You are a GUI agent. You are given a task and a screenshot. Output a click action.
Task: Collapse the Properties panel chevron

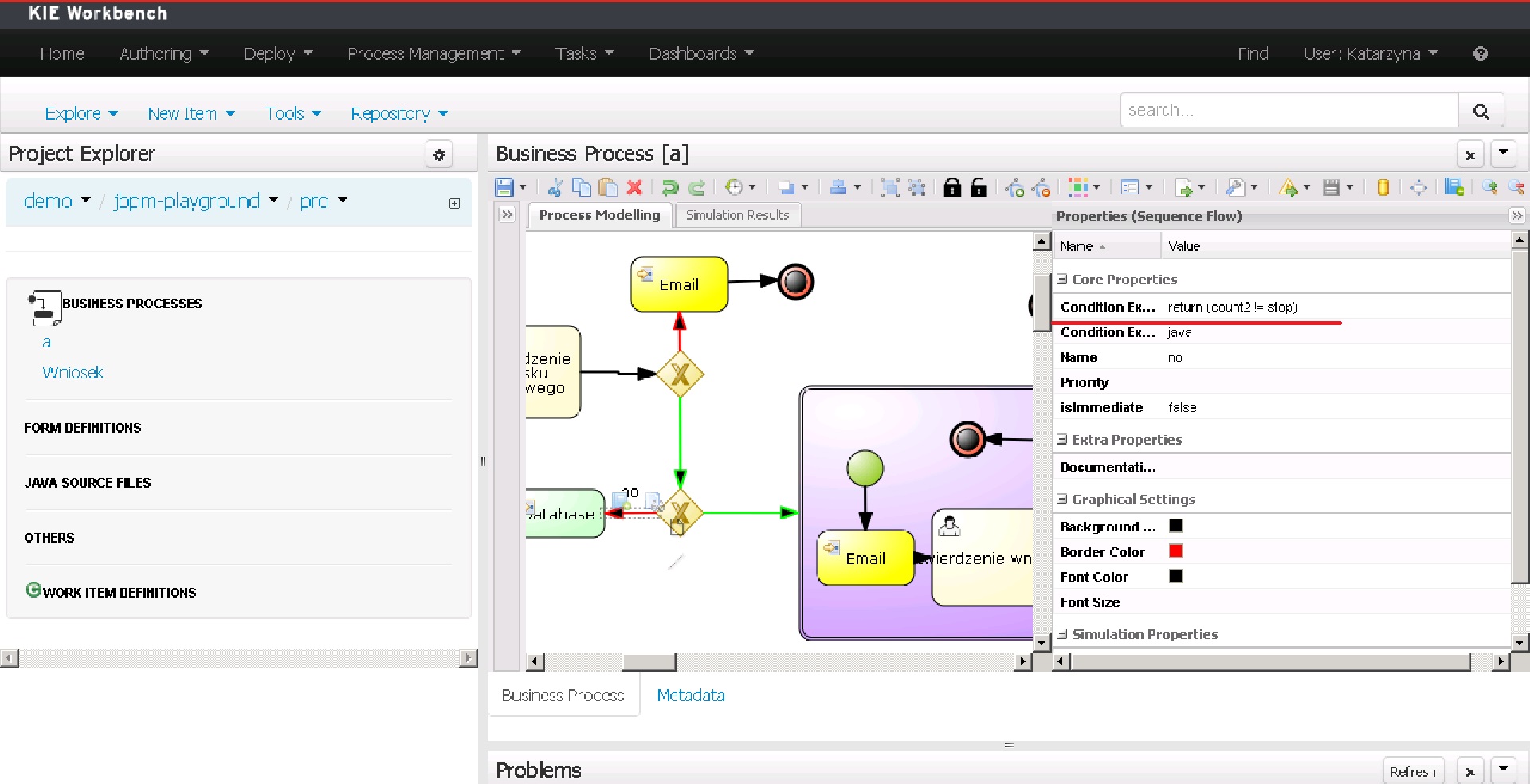[1516, 216]
